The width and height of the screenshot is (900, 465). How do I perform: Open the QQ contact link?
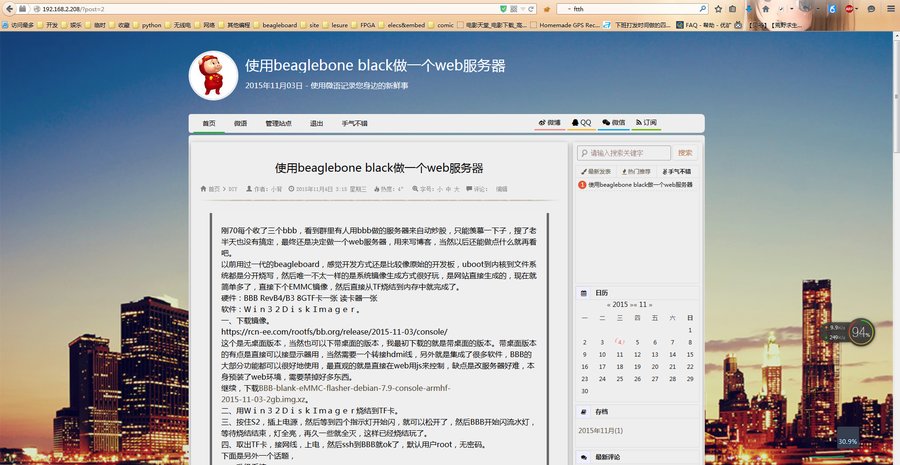(x=582, y=123)
